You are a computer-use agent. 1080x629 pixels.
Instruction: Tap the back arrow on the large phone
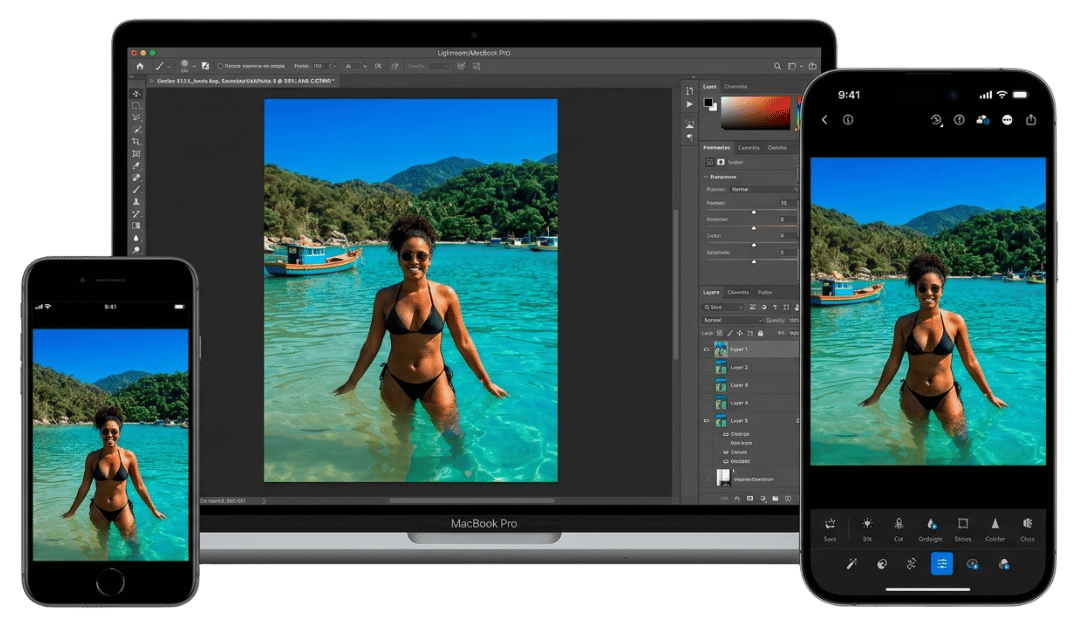click(824, 120)
